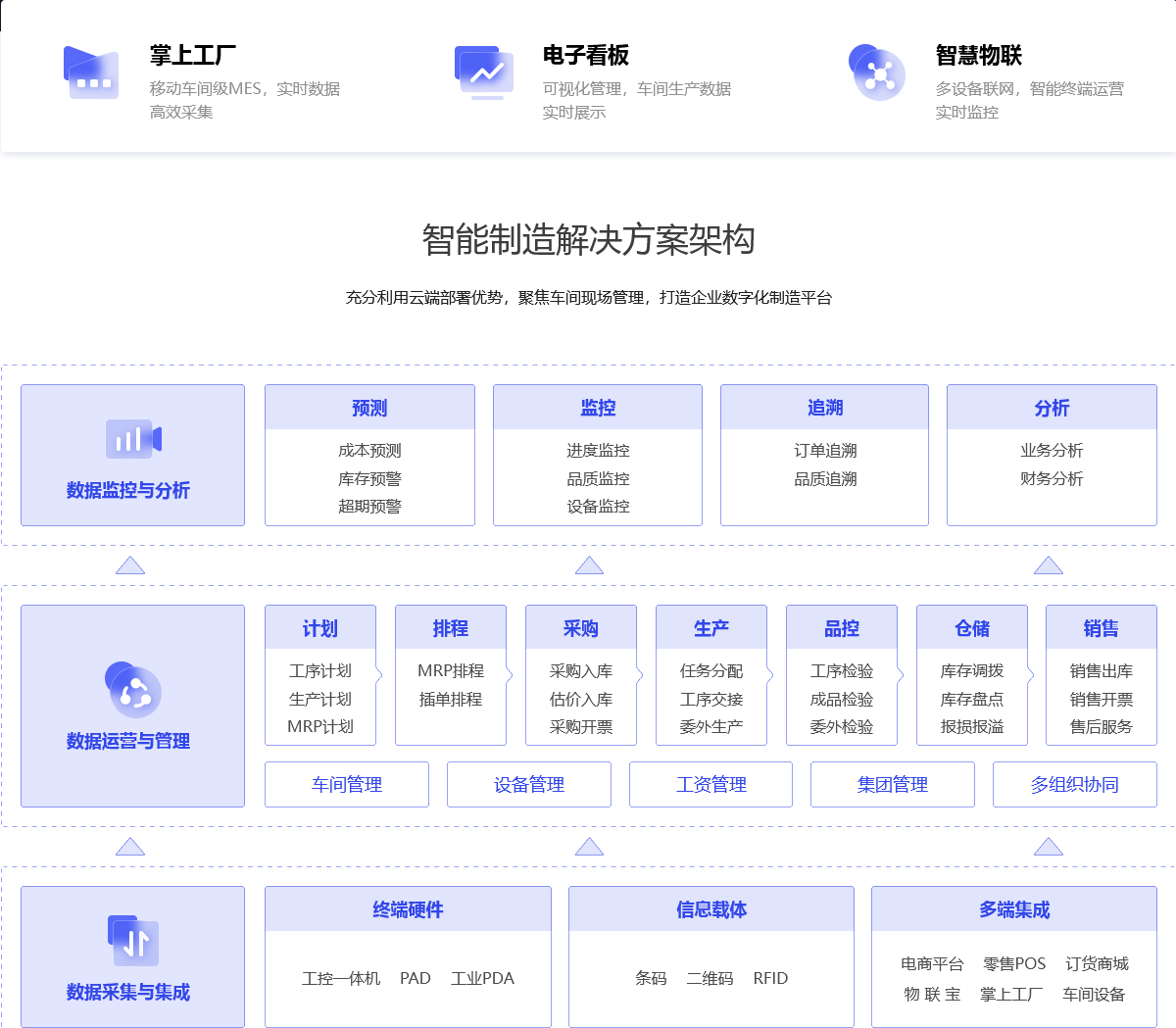
Task: Click the 电子看板 chart monitor icon
Action: 484,73
